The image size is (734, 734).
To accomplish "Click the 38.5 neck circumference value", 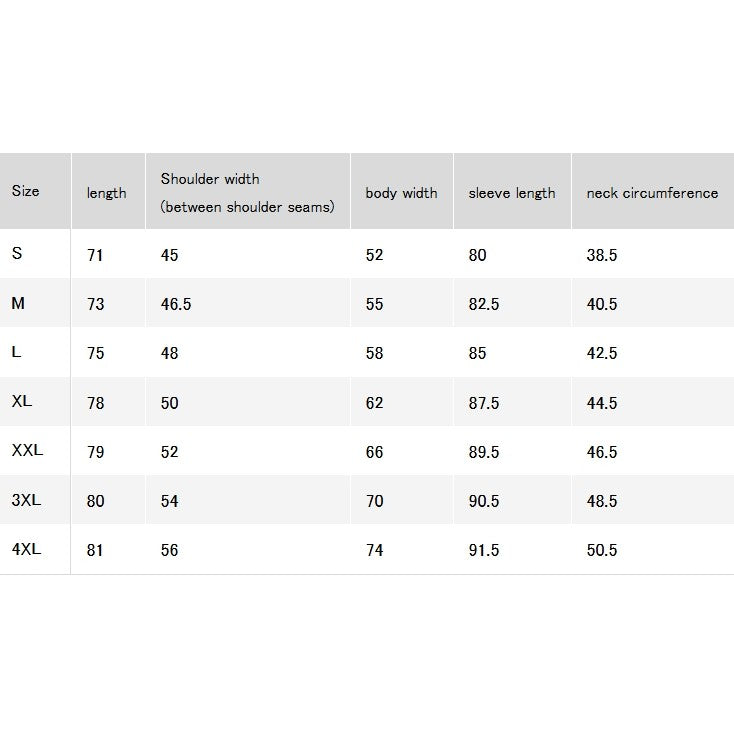I will click(602, 255).
